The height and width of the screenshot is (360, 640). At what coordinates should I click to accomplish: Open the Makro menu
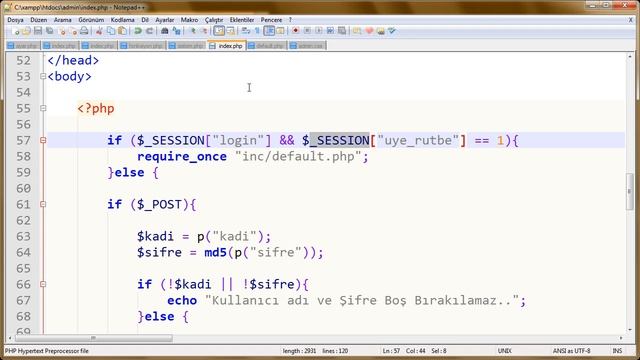pyautogui.click(x=189, y=20)
